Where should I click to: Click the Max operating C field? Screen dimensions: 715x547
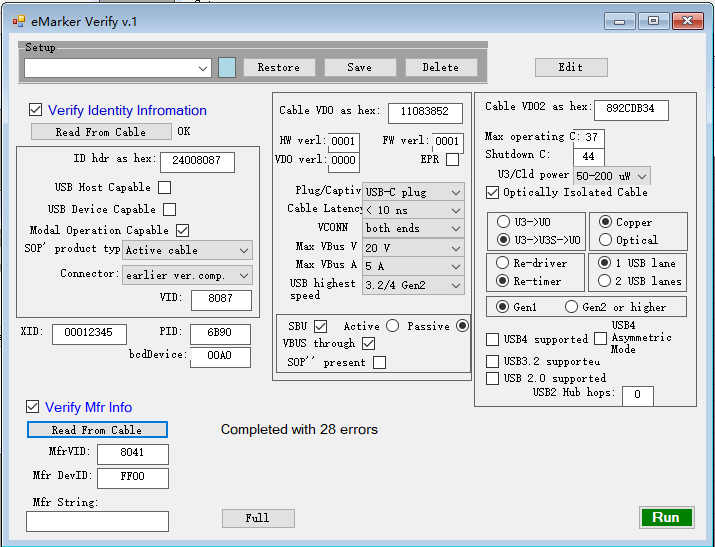pos(589,138)
